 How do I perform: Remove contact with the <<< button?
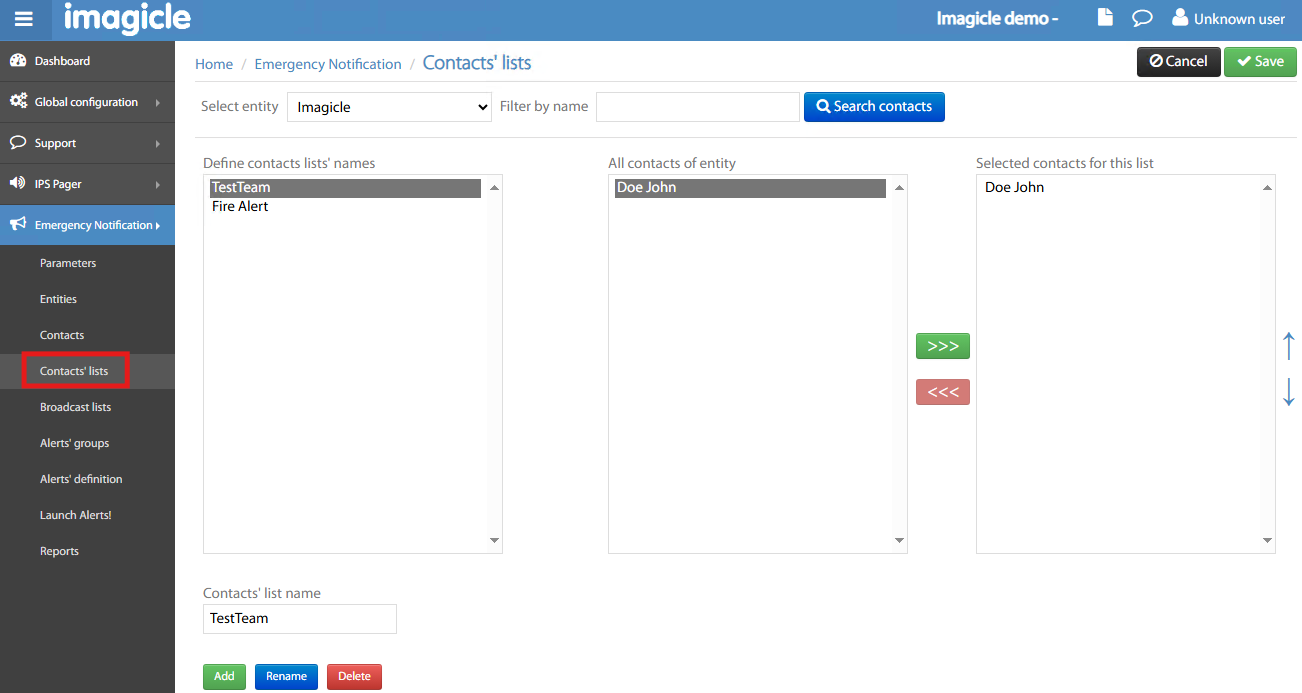(942, 392)
